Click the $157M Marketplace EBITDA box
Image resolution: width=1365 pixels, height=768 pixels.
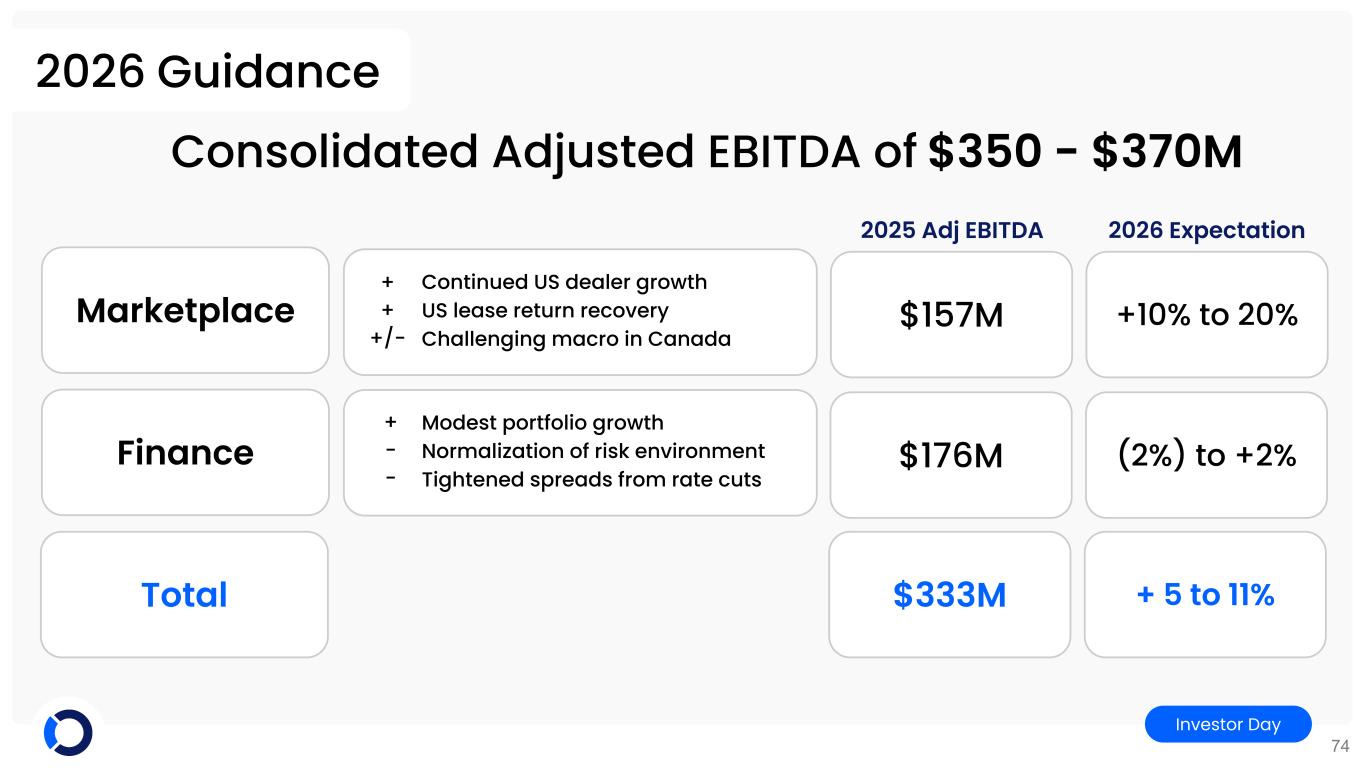[x=951, y=315]
